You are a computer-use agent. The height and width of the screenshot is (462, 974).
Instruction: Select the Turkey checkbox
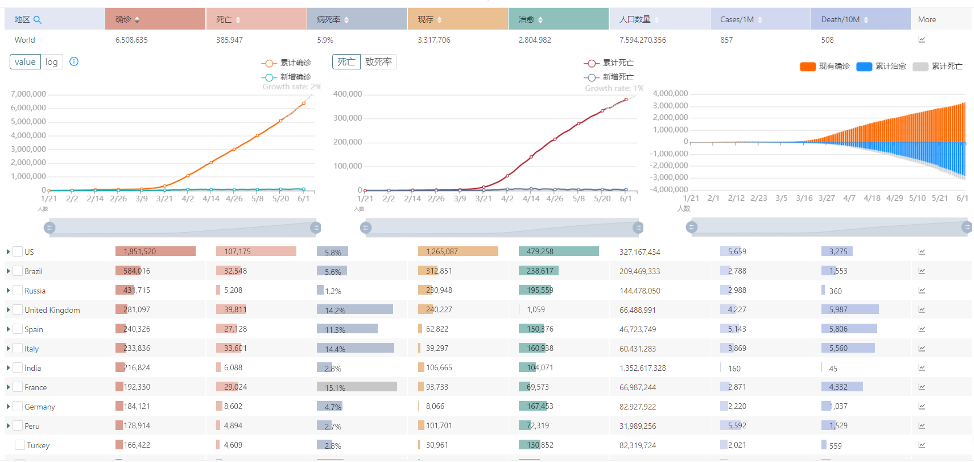pyautogui.click(x=18, y=445)
